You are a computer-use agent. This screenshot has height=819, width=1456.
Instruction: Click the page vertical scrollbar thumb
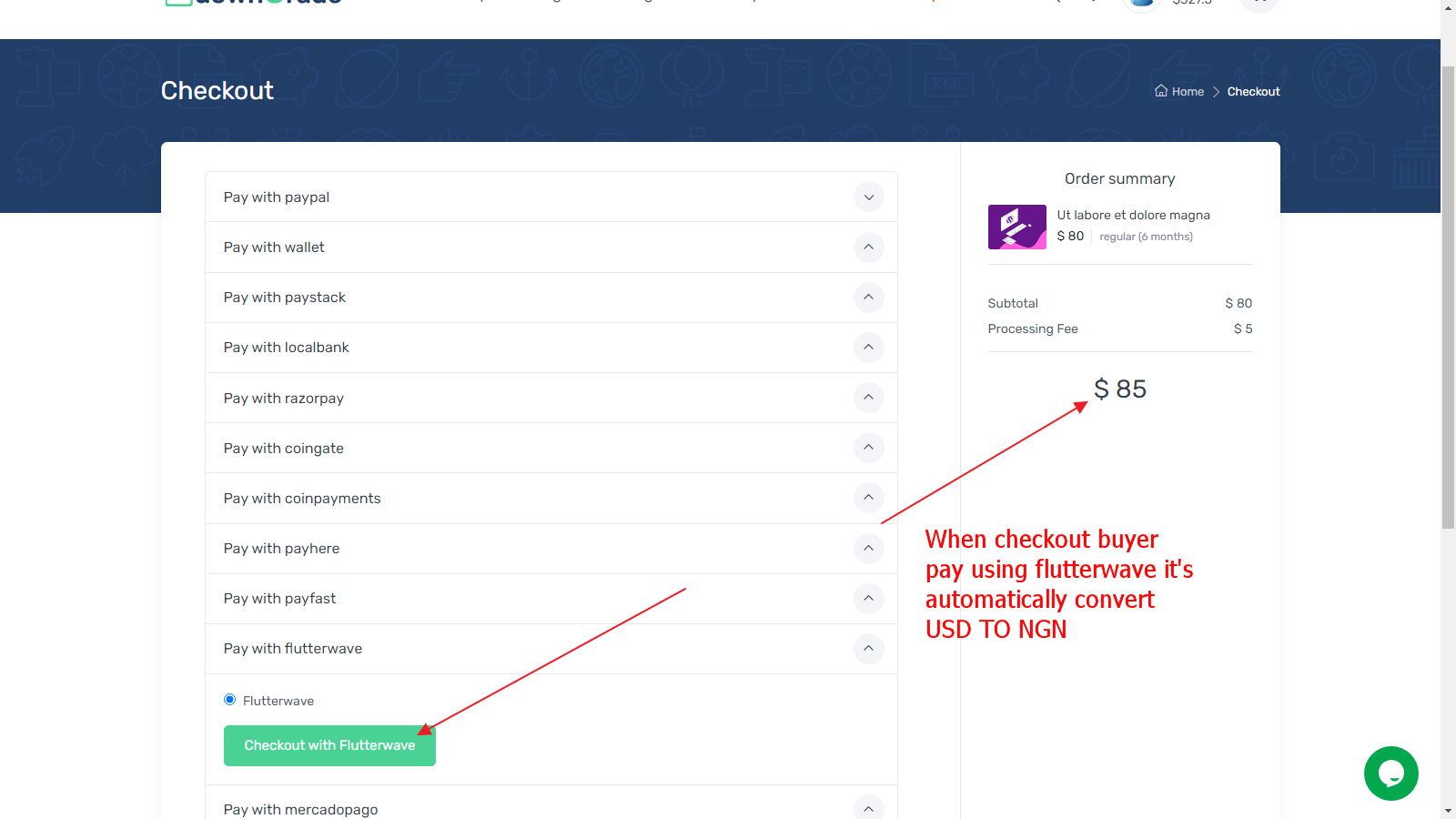coord(1448,297)
